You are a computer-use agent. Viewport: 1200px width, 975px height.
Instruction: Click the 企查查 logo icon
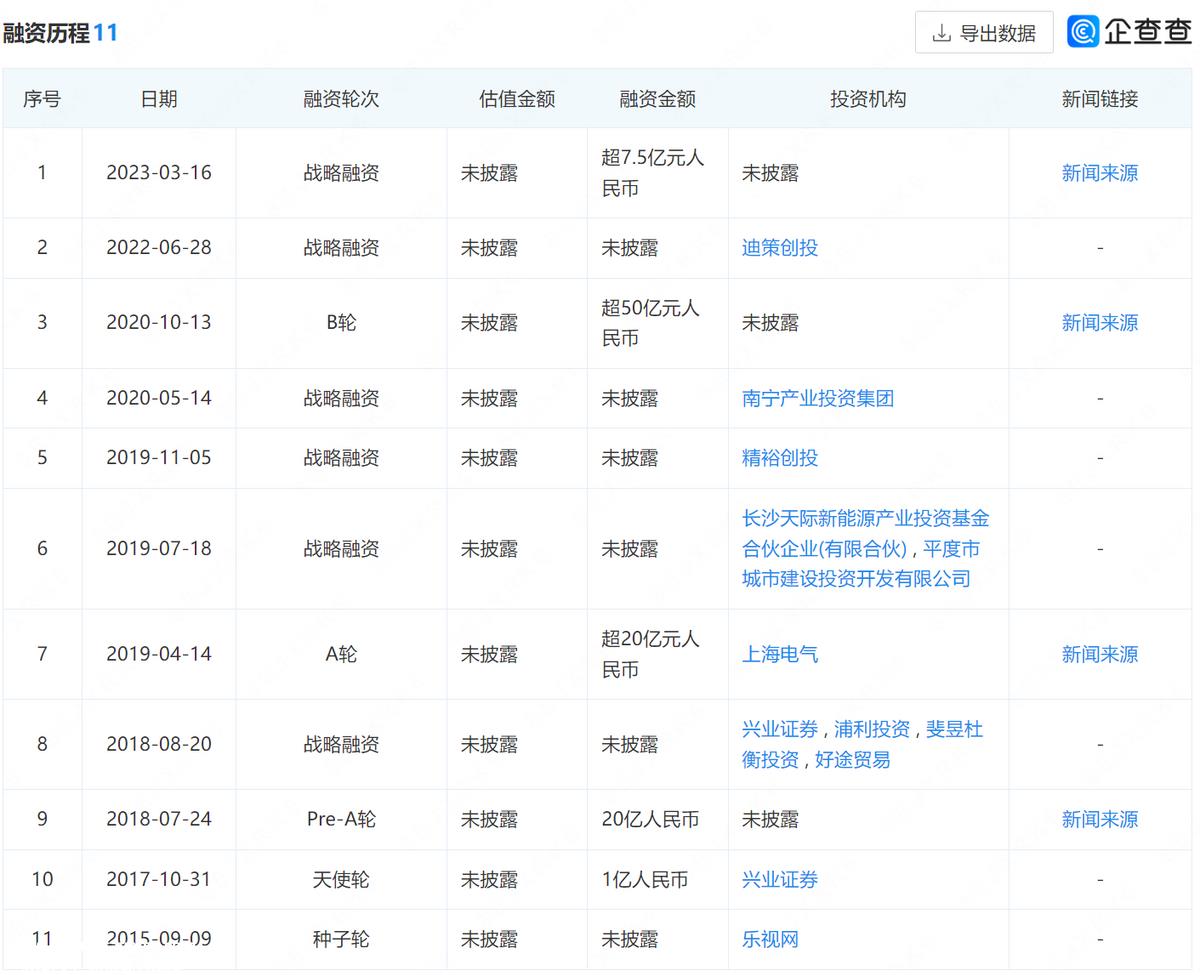(1083, 32)
